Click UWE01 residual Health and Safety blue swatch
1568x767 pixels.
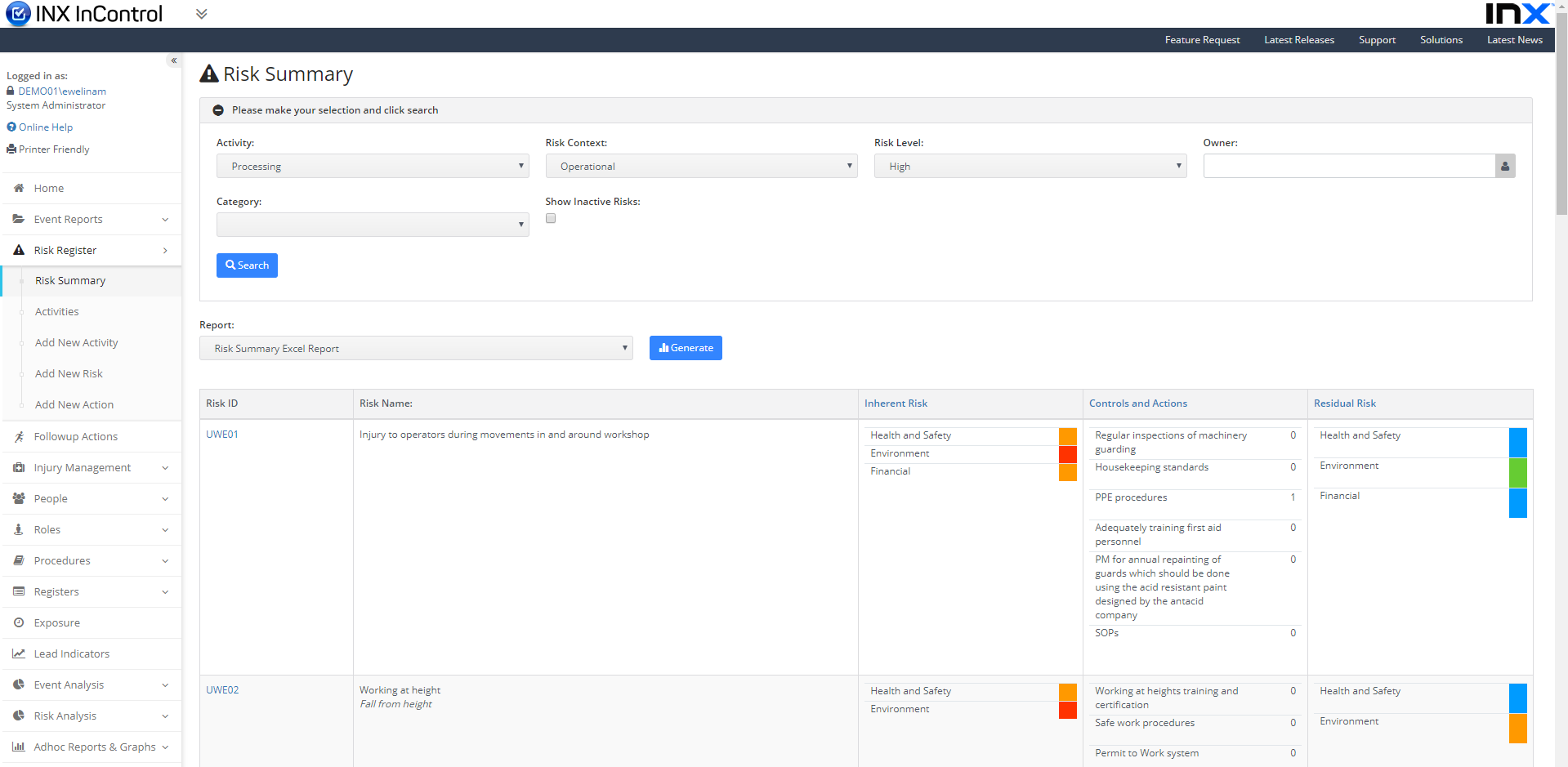1518,443
